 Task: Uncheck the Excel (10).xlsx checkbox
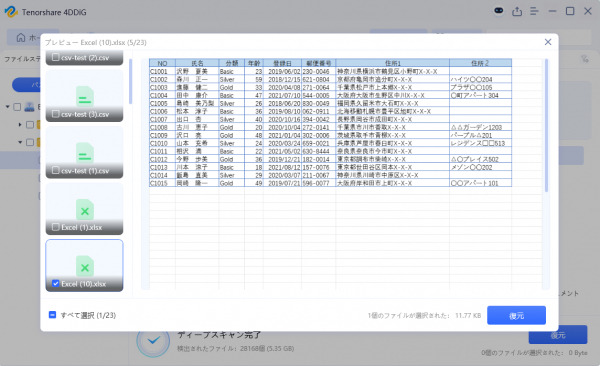tap(55, 284)
